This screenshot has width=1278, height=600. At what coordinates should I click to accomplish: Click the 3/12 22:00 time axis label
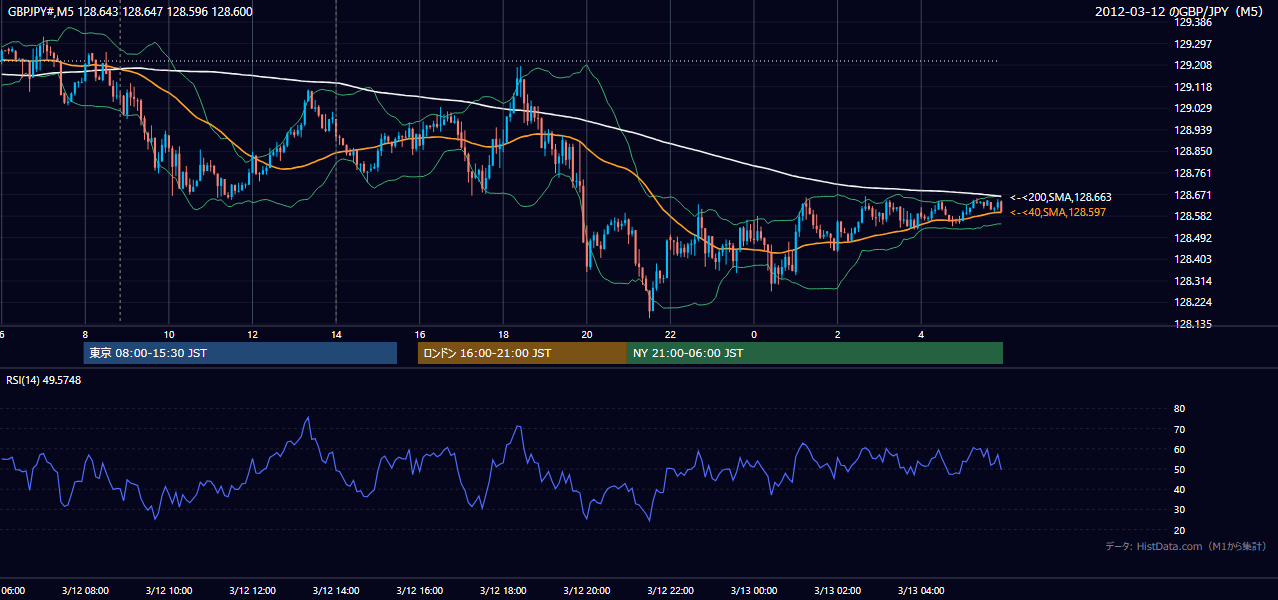pos(670,590)
